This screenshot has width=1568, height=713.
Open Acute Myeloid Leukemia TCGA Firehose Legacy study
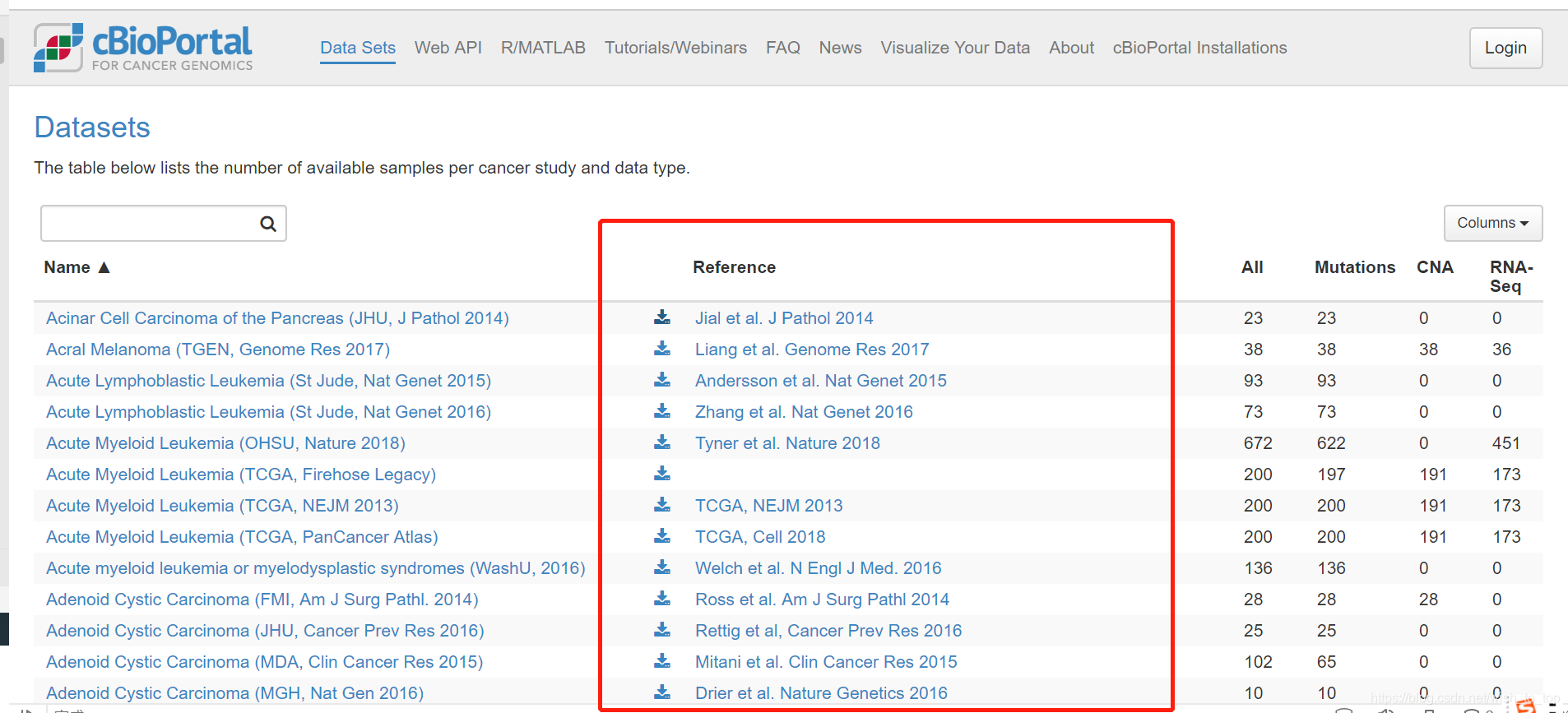(241, 475)
